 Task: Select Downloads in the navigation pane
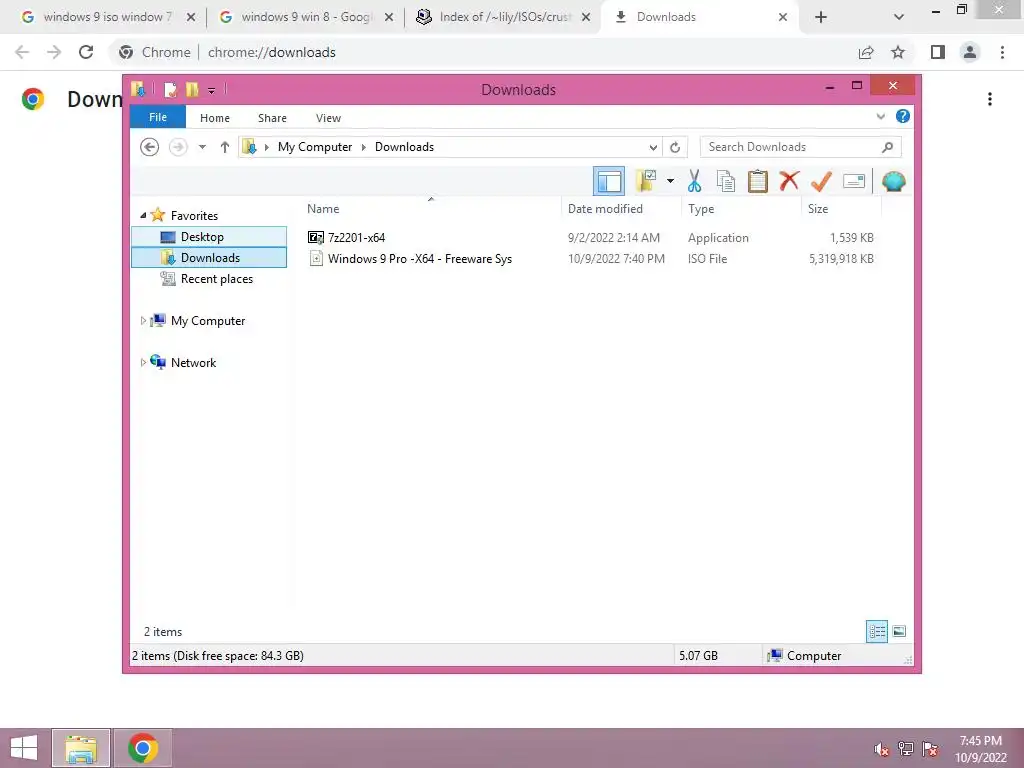(x=210, y=257)
